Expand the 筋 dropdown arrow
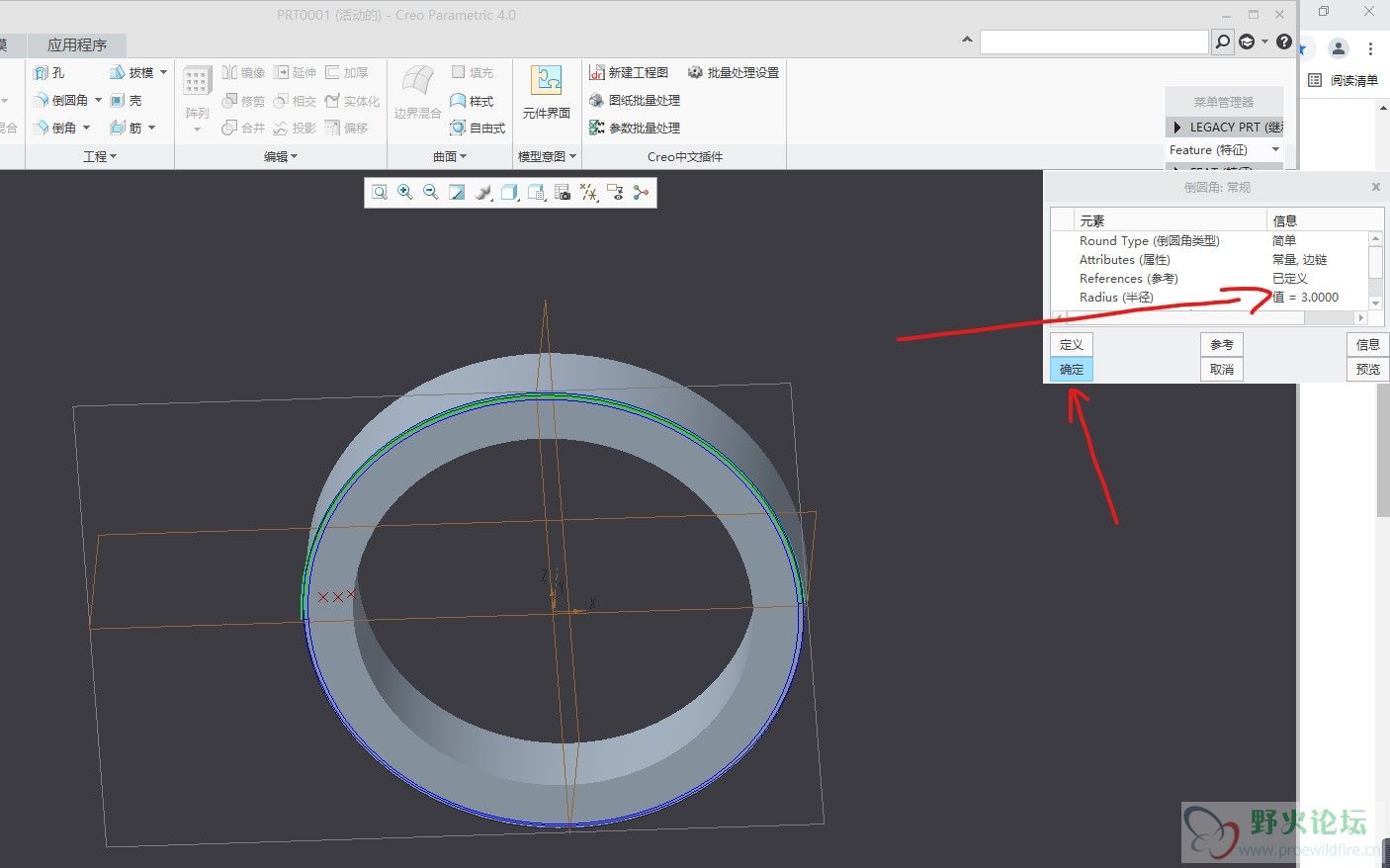The height and width of the screenshot is (868, 1390). coord(151,128)
